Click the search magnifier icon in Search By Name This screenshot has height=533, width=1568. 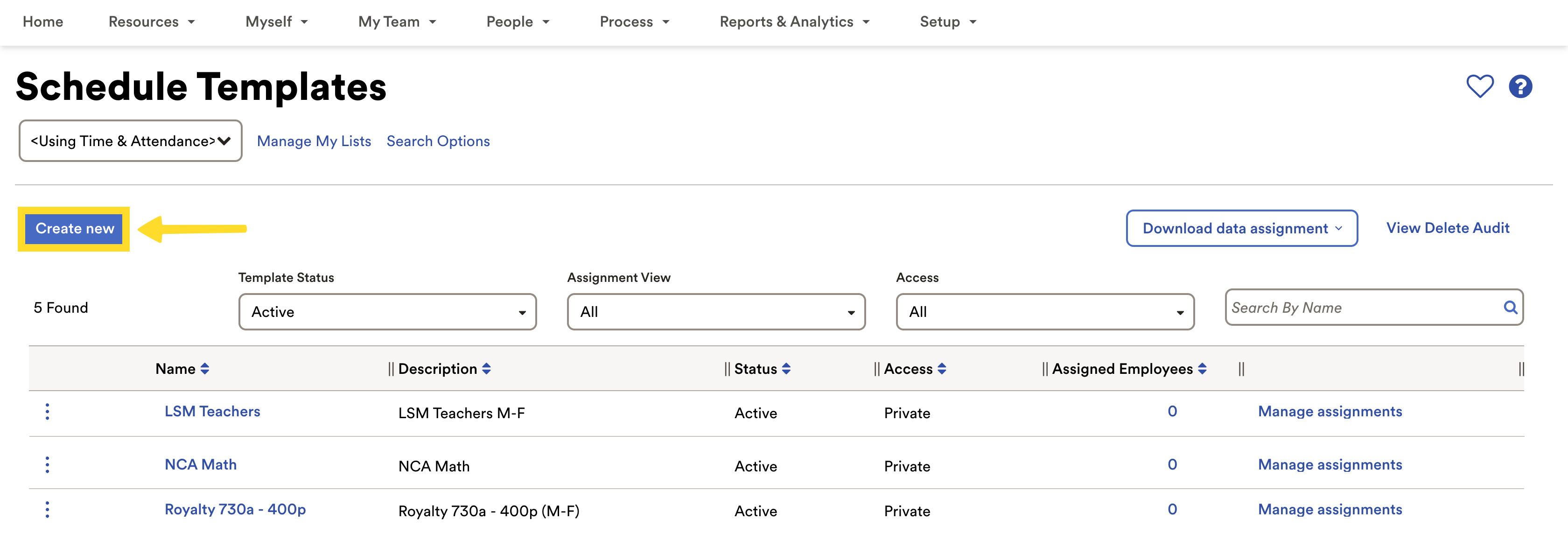click(1510, 307)
